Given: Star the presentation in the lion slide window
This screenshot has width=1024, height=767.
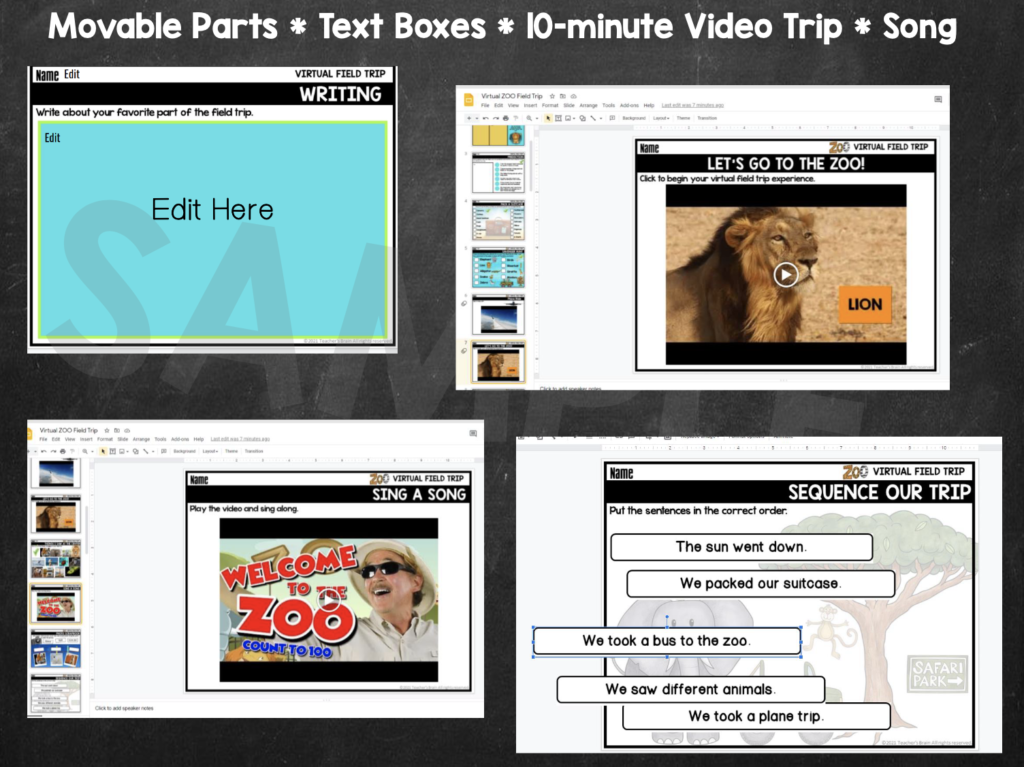Looking at the screenshot, I should click(x=551, y=97).
